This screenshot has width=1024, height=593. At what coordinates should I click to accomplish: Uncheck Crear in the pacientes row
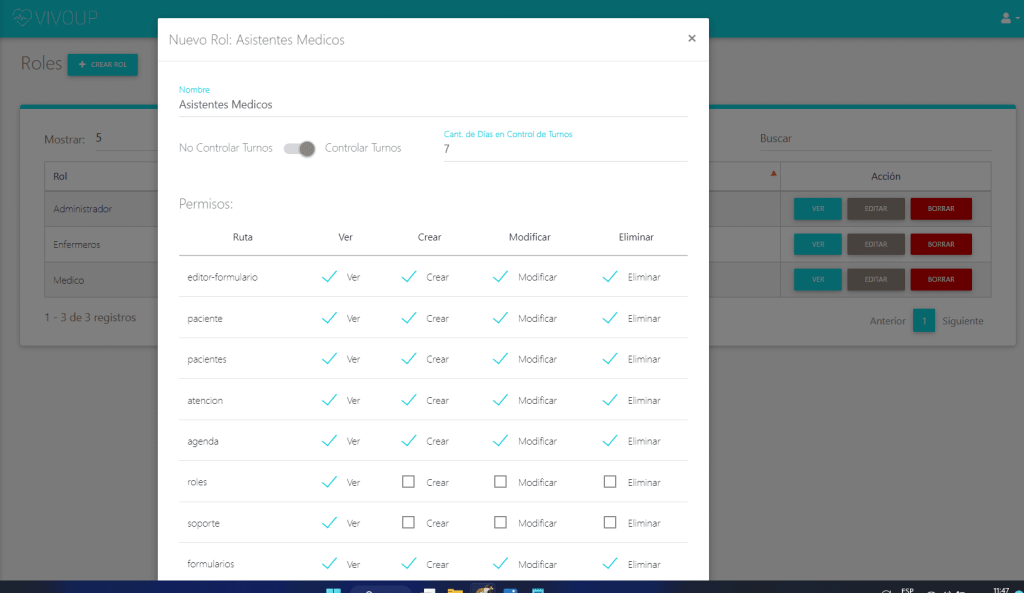[x=409, y=359]
